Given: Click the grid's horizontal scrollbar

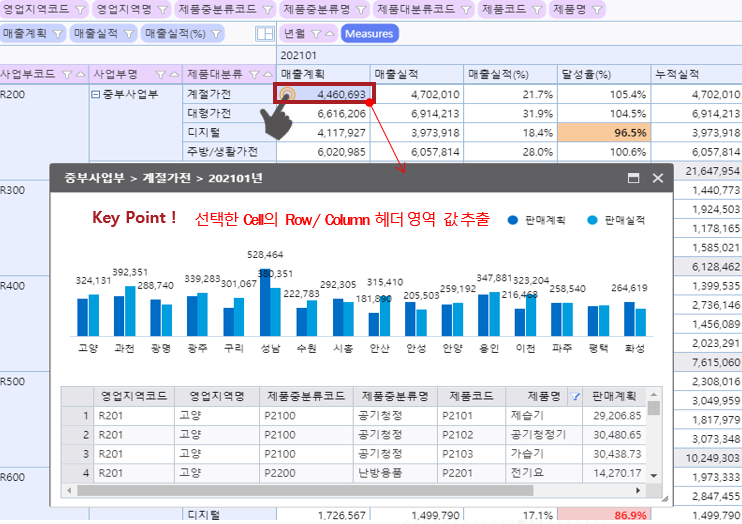Looking at the screenshot, I should click(300, 490).
